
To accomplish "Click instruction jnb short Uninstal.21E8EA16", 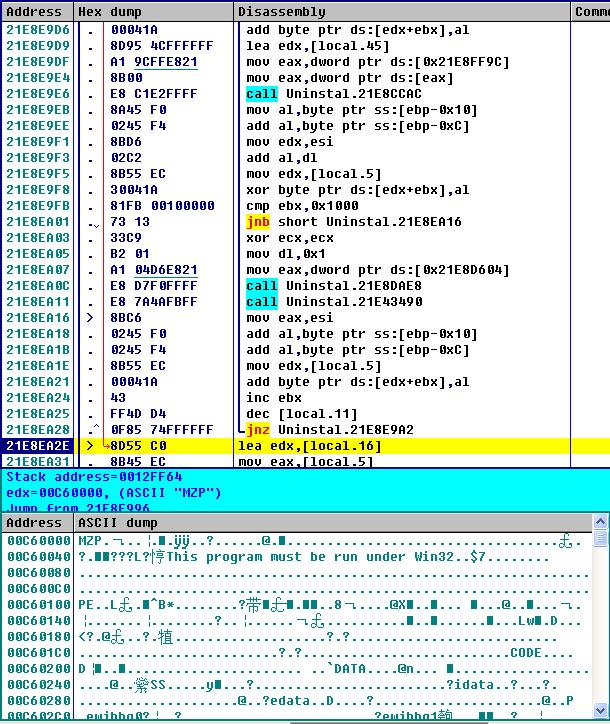I will (x=354, y=222).
